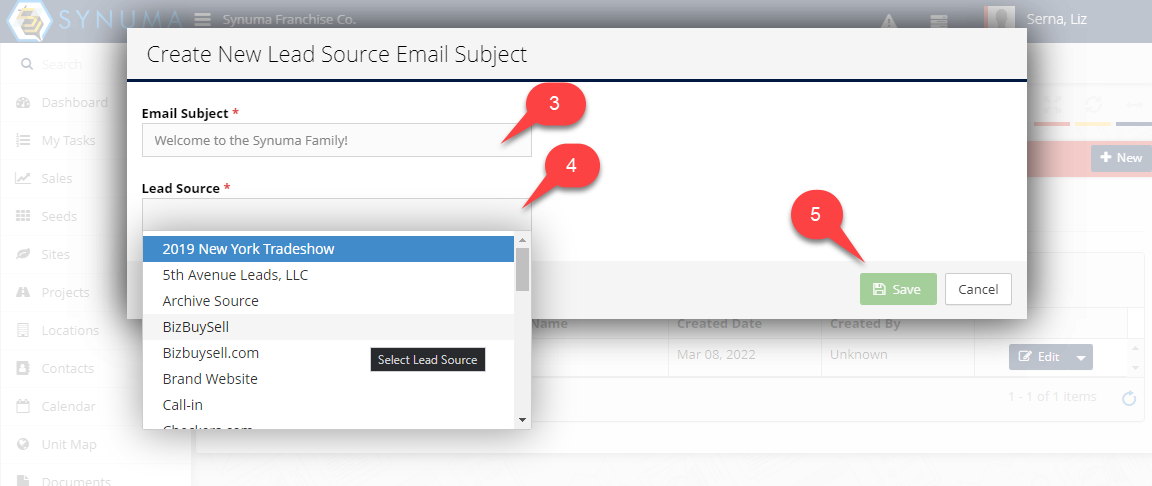Select Brand Website option

coord(328,379)
